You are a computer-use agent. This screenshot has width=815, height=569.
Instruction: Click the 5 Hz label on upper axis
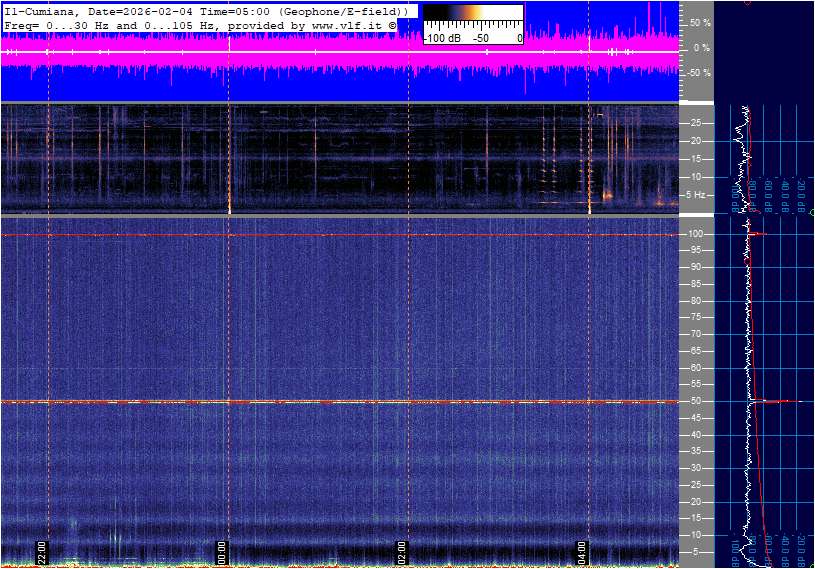click(697, 194)
